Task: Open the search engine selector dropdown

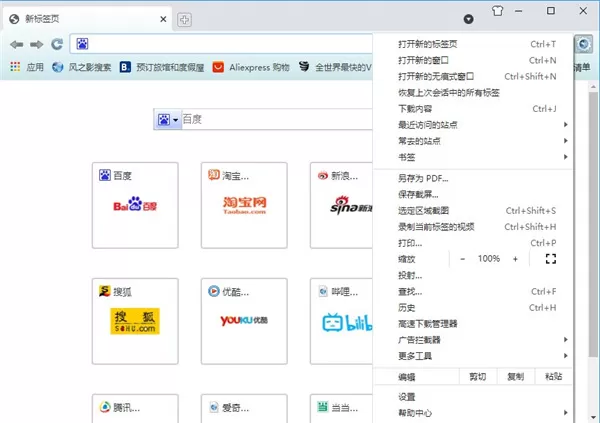Action: click(168, 119)
